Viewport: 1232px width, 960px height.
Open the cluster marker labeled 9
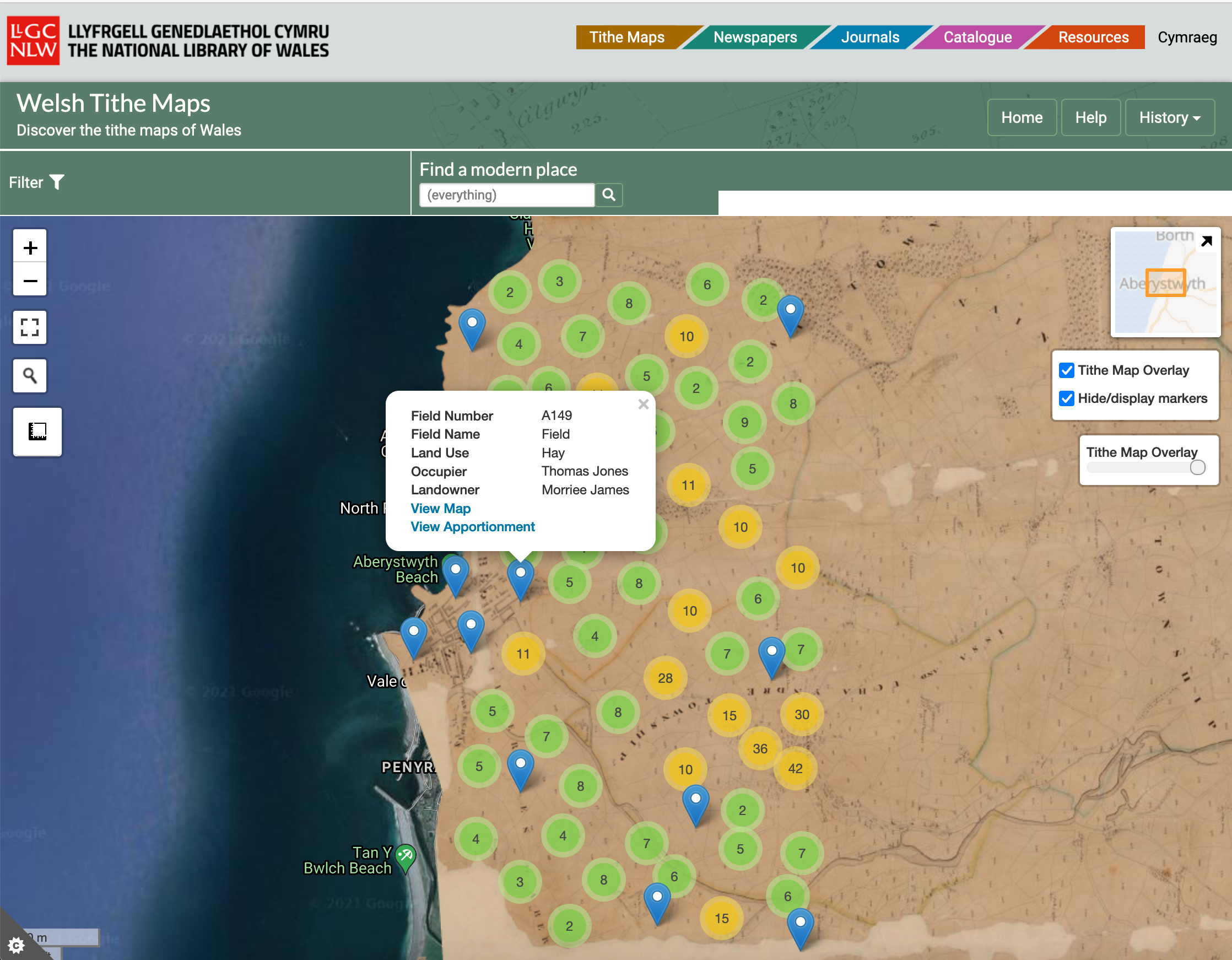[x=744, y=422]
